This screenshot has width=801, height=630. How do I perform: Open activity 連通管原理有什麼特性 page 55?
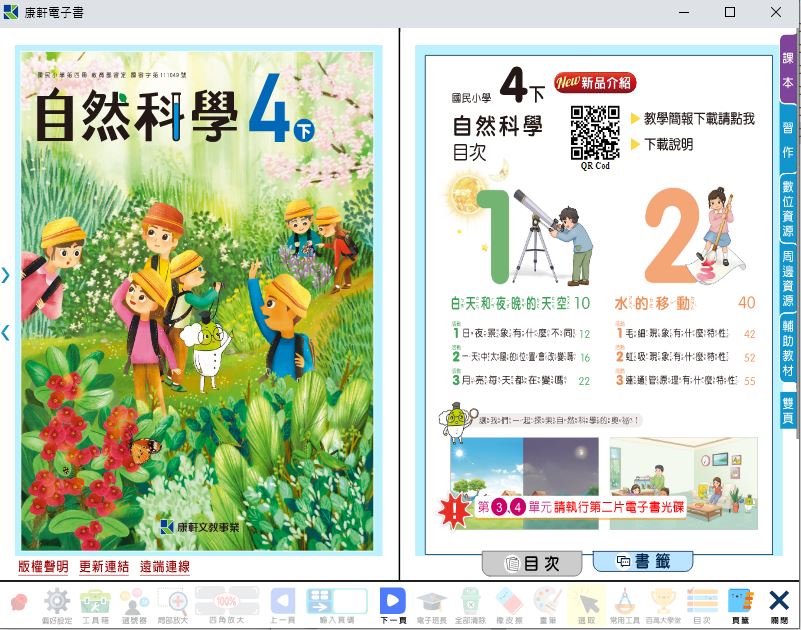click(685, 380)
